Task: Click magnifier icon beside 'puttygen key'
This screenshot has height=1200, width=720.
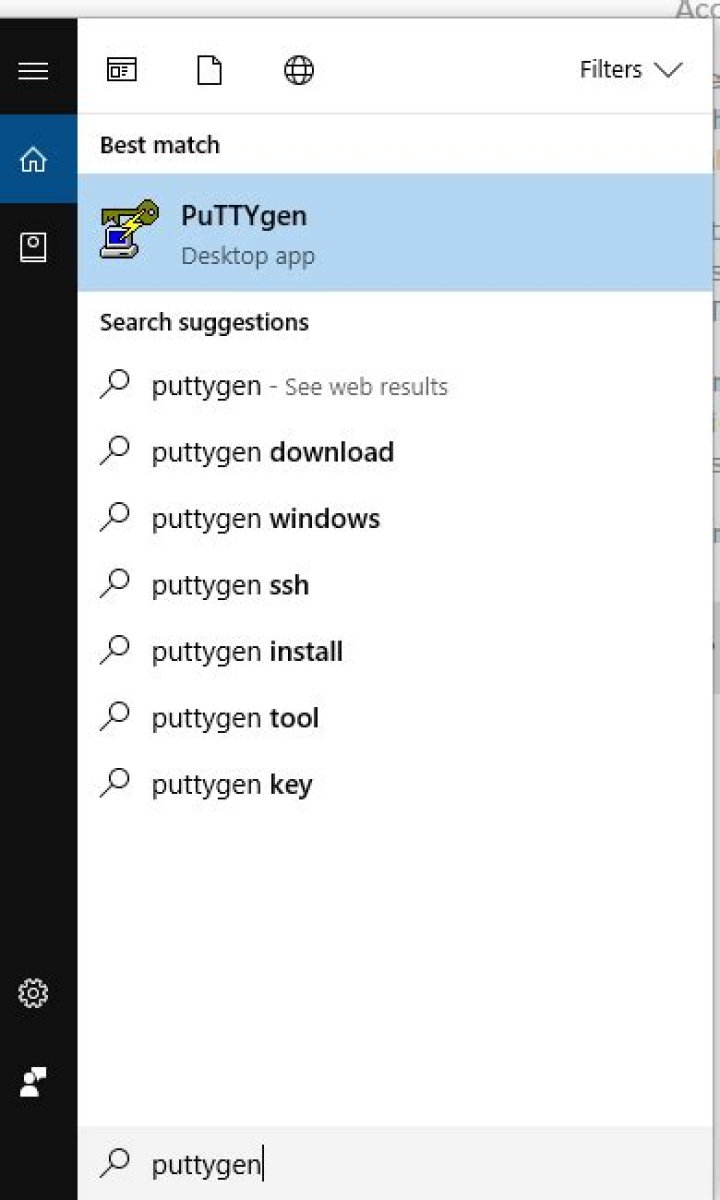Action: coord(116,783)
